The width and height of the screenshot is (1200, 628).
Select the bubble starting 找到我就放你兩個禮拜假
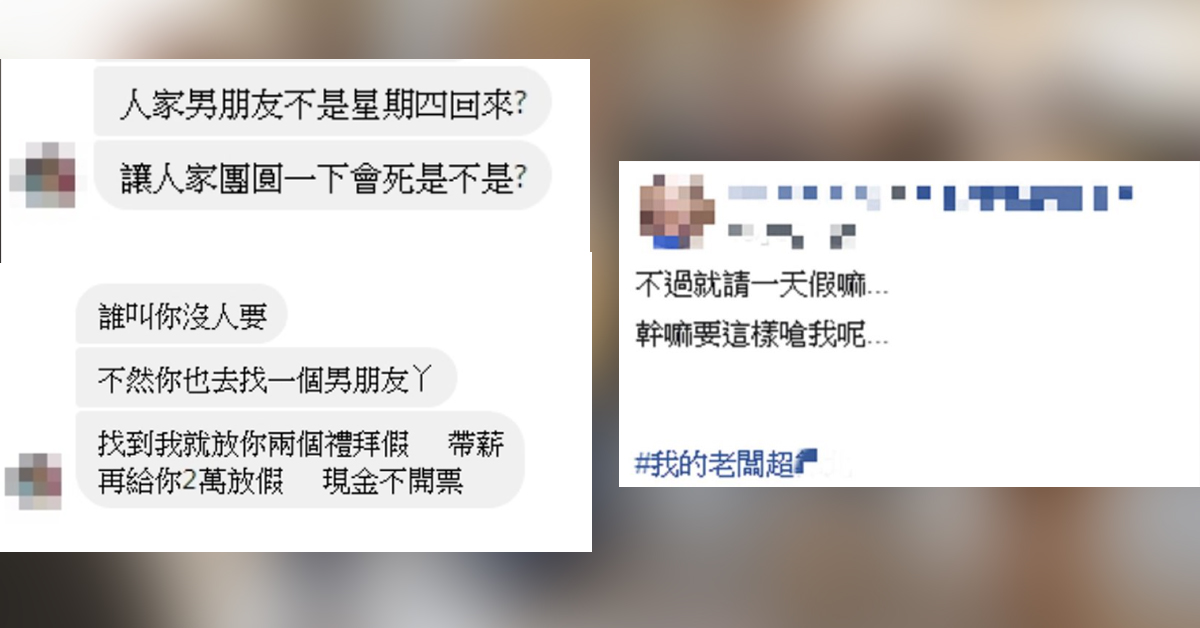point(300,460)
